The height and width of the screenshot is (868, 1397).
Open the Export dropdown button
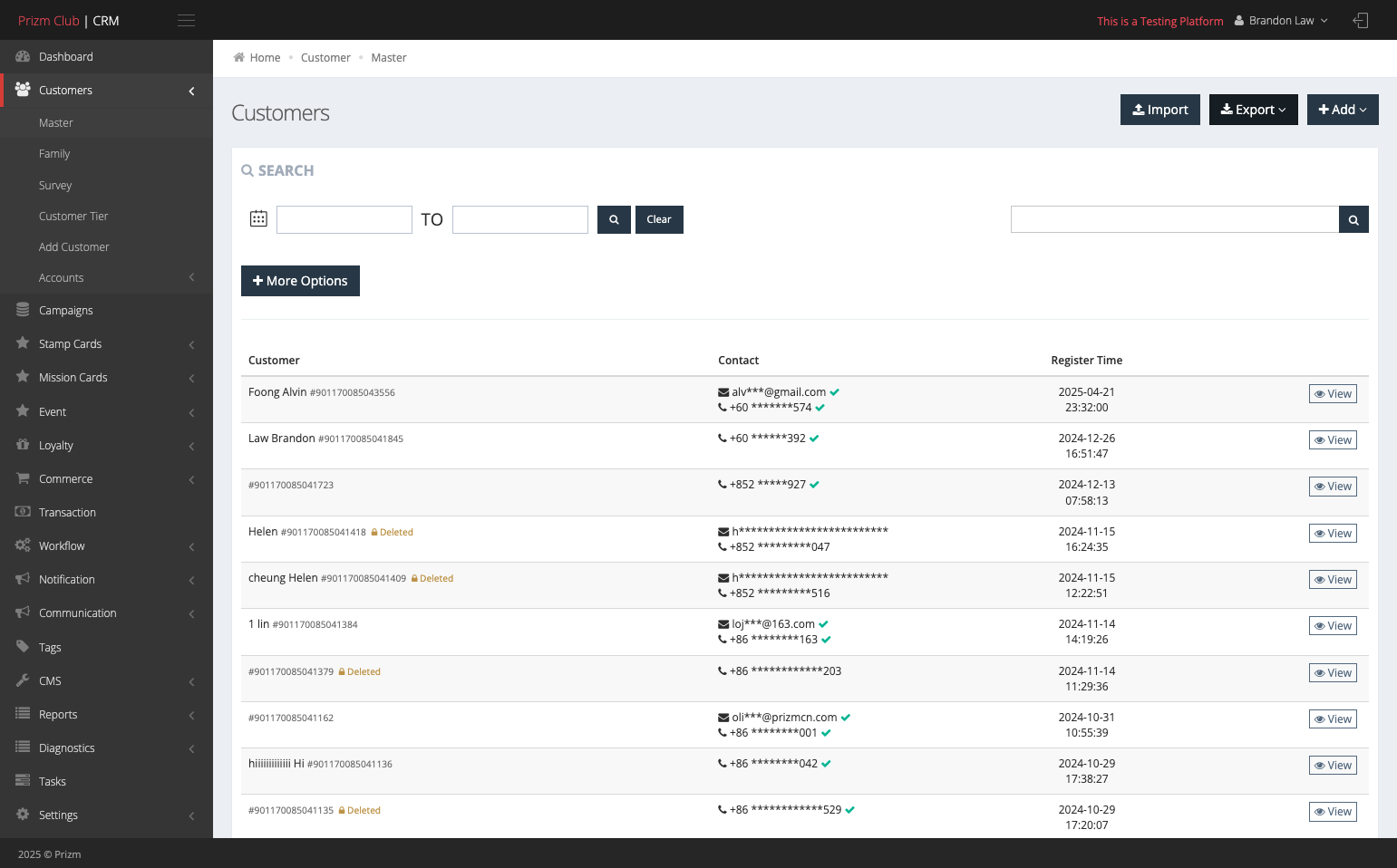[x=1254, y=110]
